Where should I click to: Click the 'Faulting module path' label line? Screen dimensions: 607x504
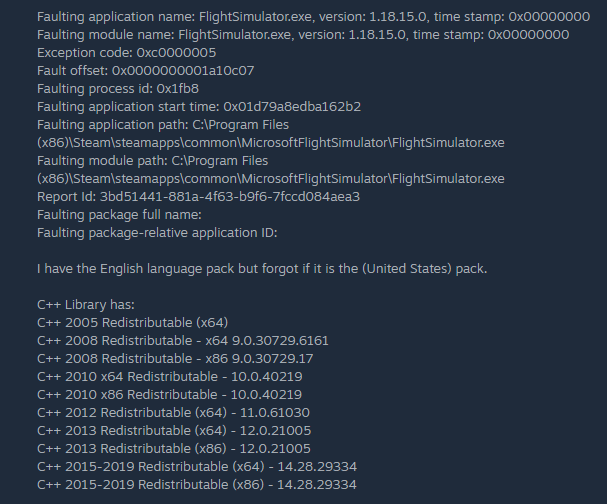[x=152, y=161]
